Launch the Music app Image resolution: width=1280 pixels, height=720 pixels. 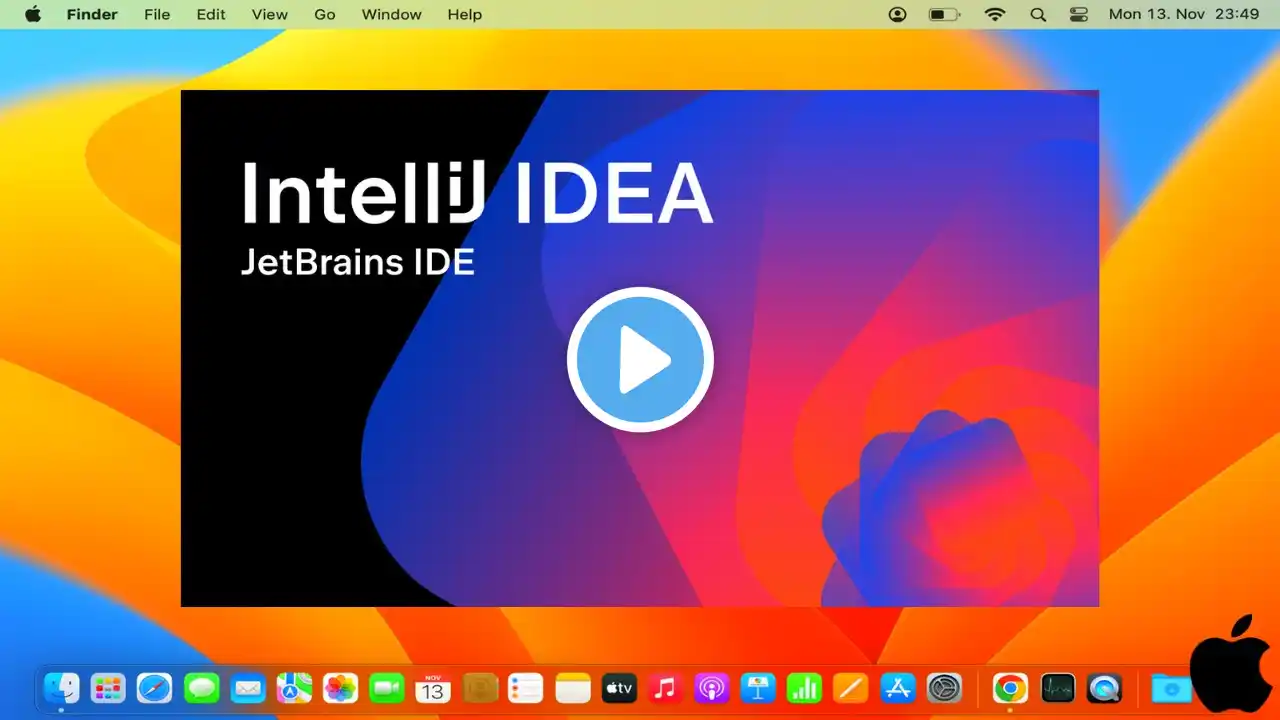665,688
